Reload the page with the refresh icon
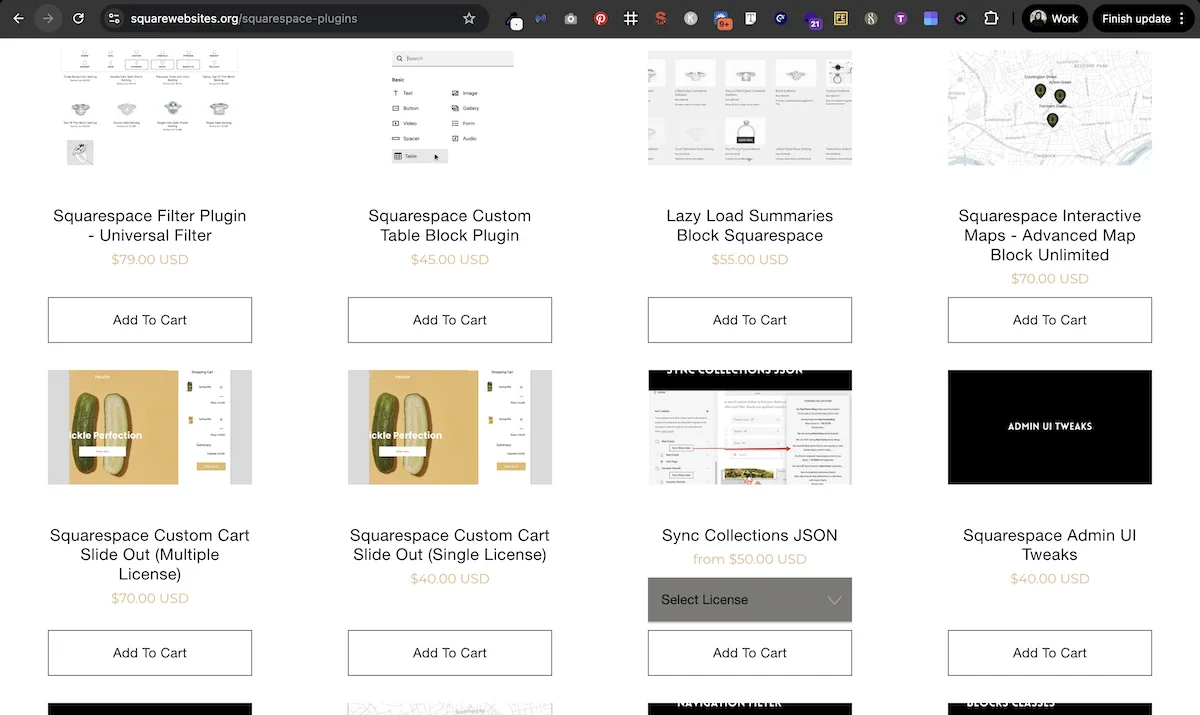The height and width of the screenshot is (715, 1200). [78, 18]
